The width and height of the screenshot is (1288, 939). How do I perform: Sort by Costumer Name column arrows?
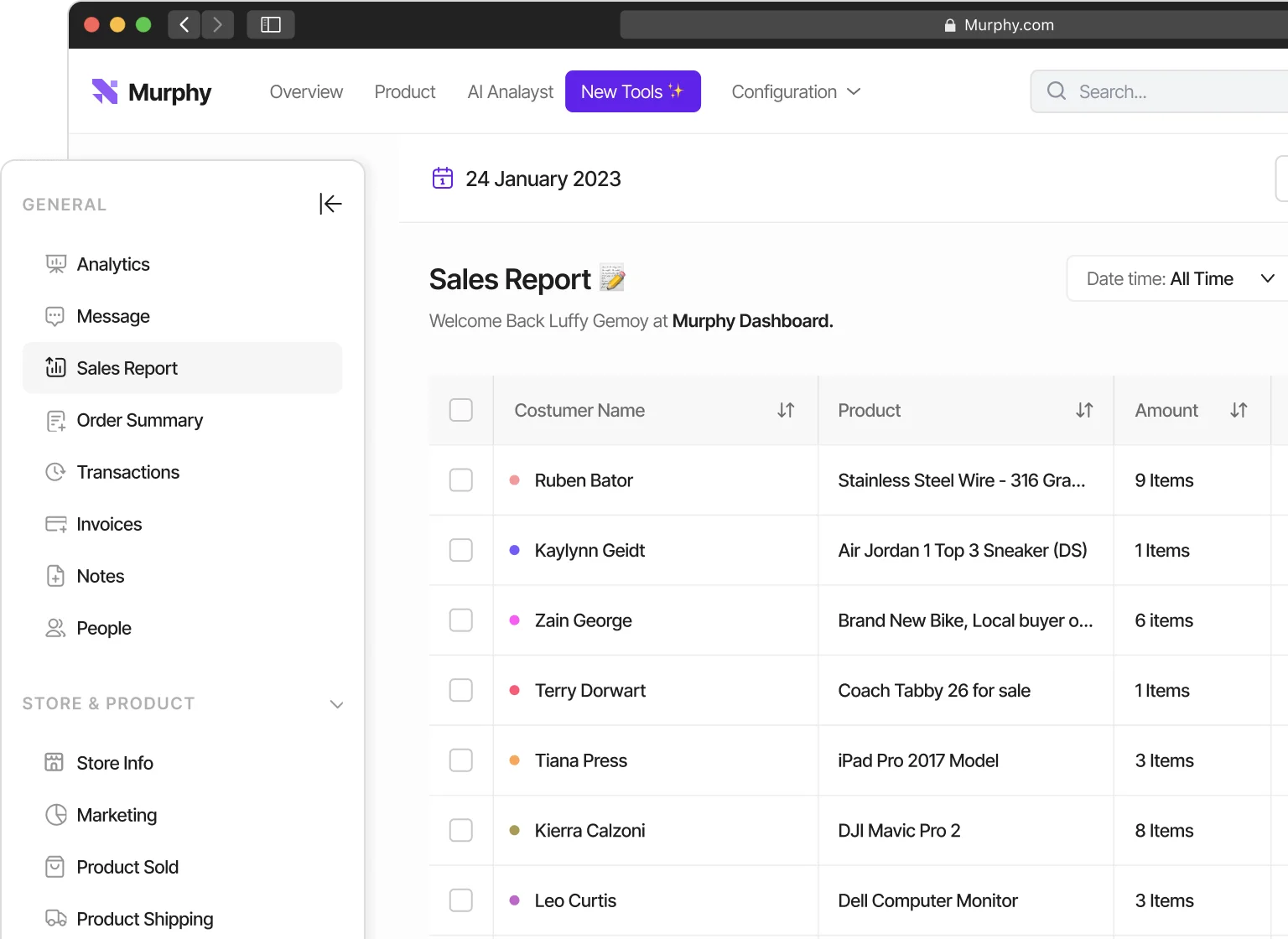[786, 410]
